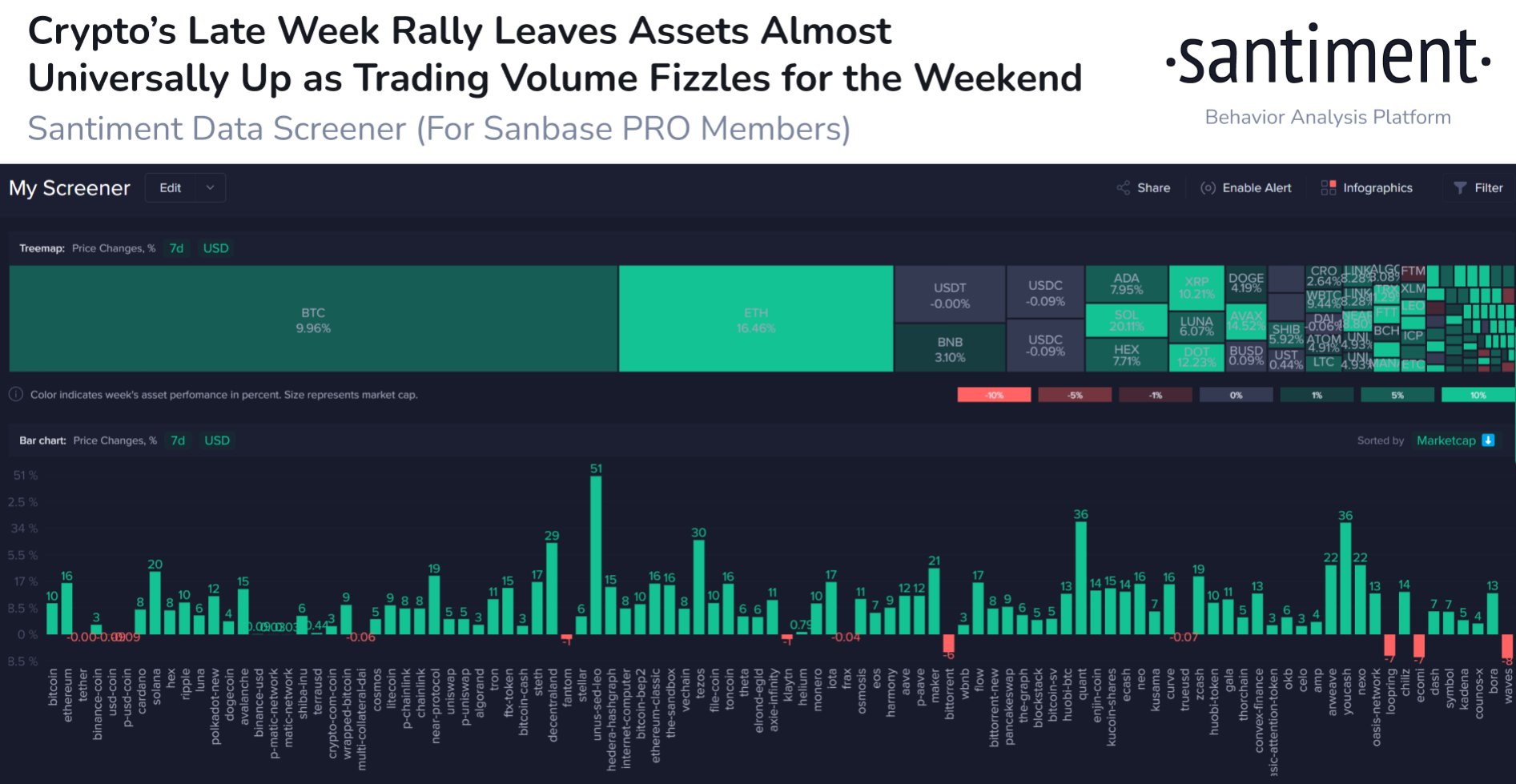Click the info icon beside the treemap legend note
1516x784 pixels.
(x=17, y=395)
